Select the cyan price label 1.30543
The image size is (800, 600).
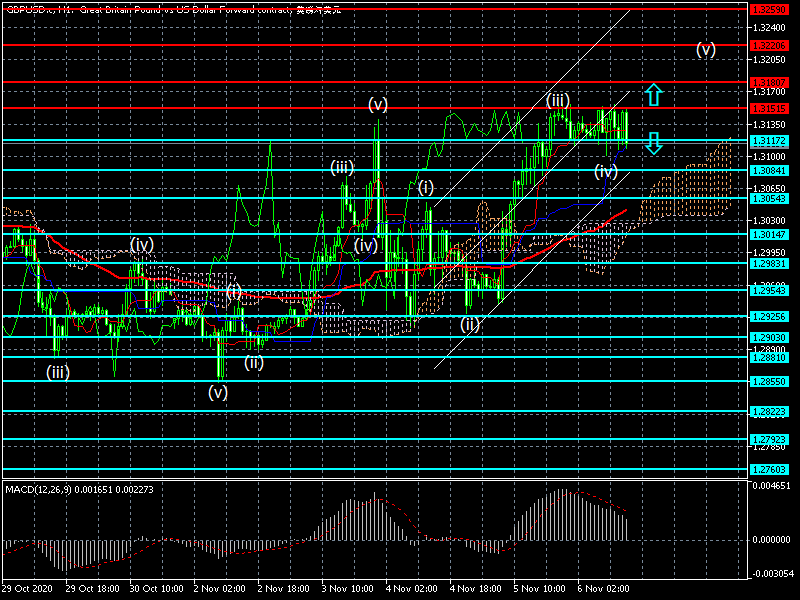pyautogui.click(x=769, y=198)
